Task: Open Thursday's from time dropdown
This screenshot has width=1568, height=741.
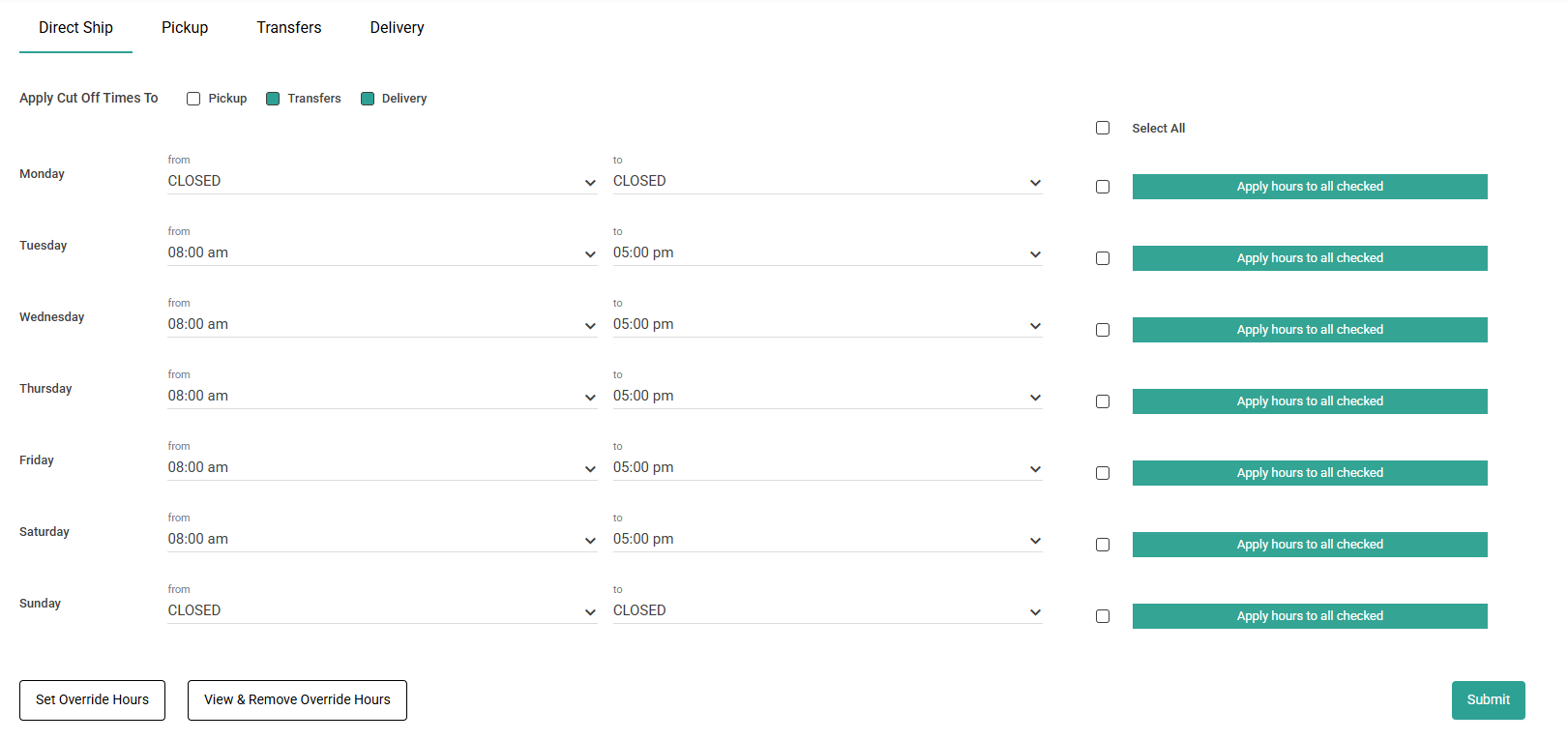Action: (x=382, y=396)
